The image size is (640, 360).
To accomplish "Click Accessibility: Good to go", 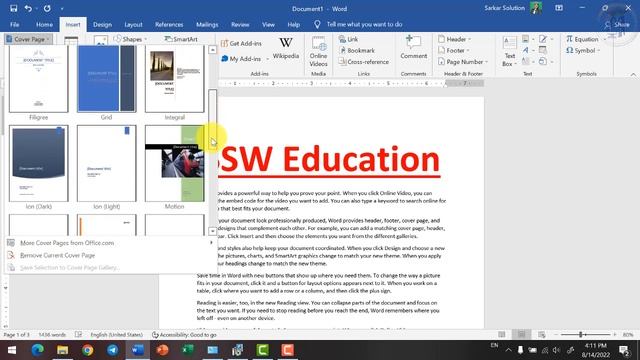I will [x=184, y=335].
